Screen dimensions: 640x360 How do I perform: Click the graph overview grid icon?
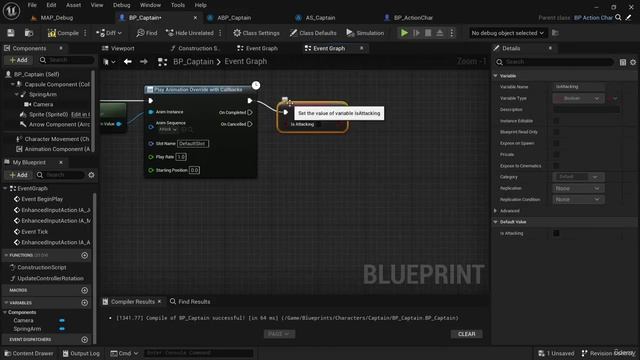click(162, 62)
